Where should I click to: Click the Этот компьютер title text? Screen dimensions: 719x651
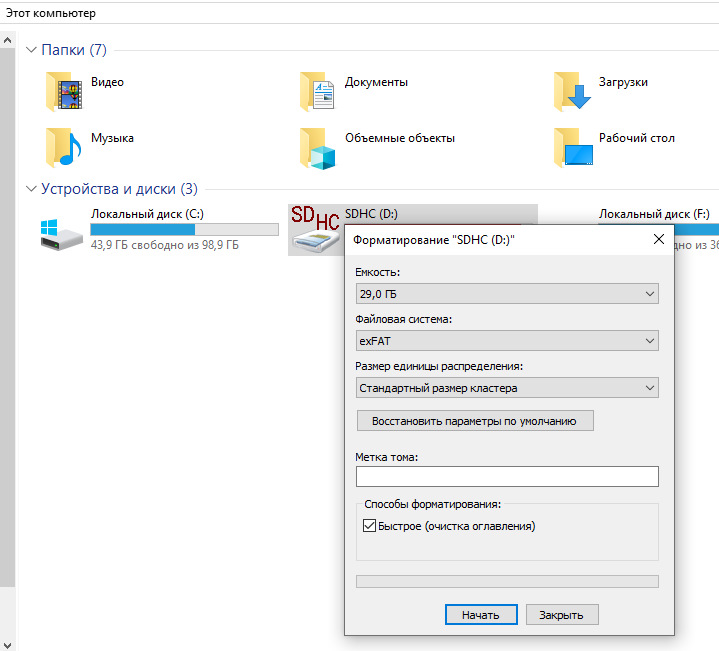(50, 13)
